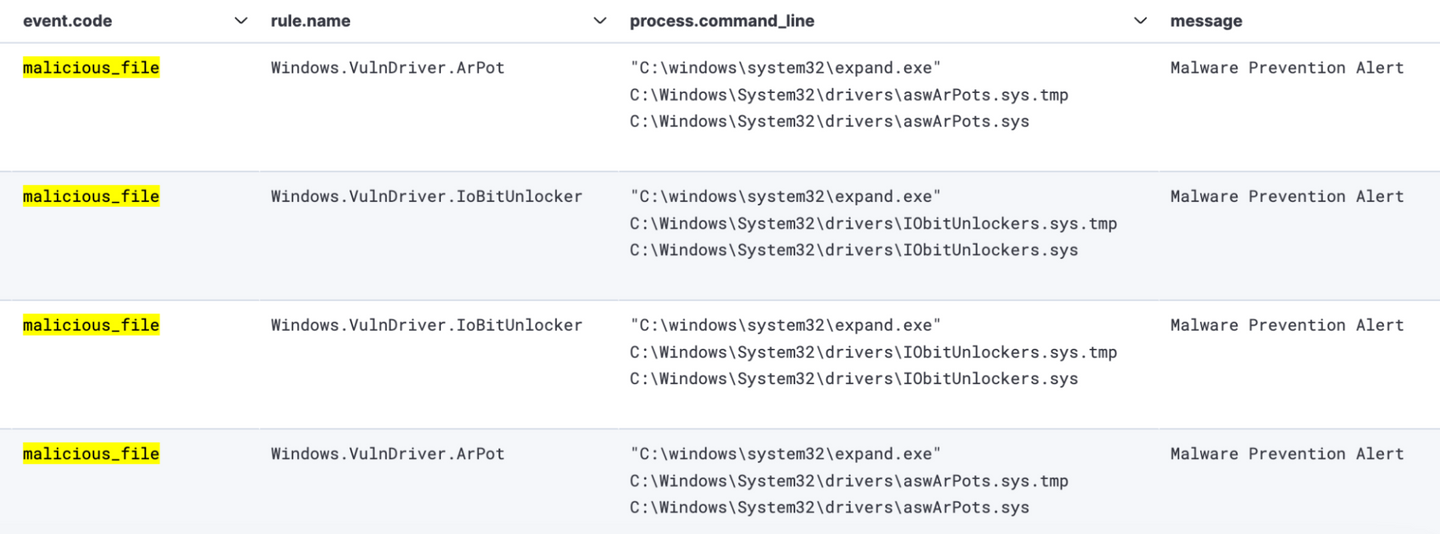Click Malware Prevention Alert in last row
This screenshot has width=1440, height=534.
point(1287,454)
